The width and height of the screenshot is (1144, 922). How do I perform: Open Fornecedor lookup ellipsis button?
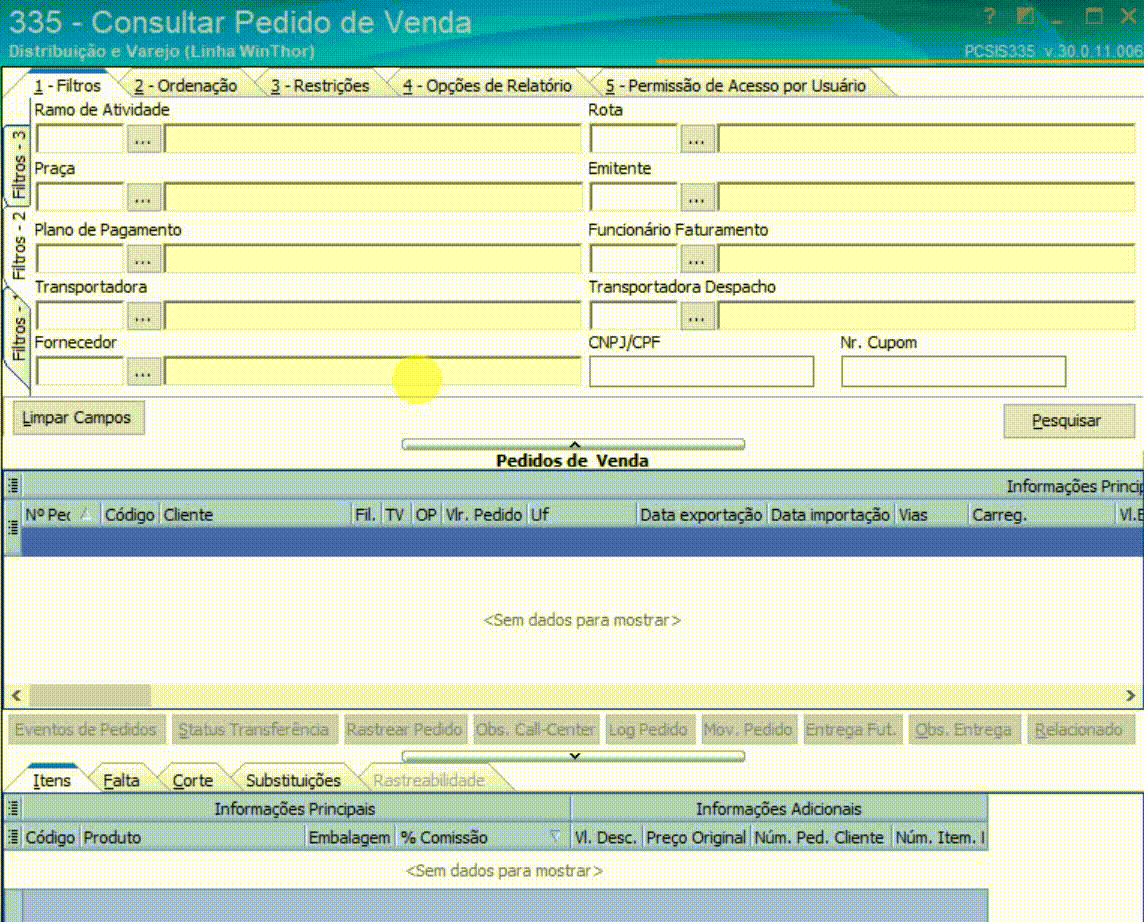tap(143, 372)
